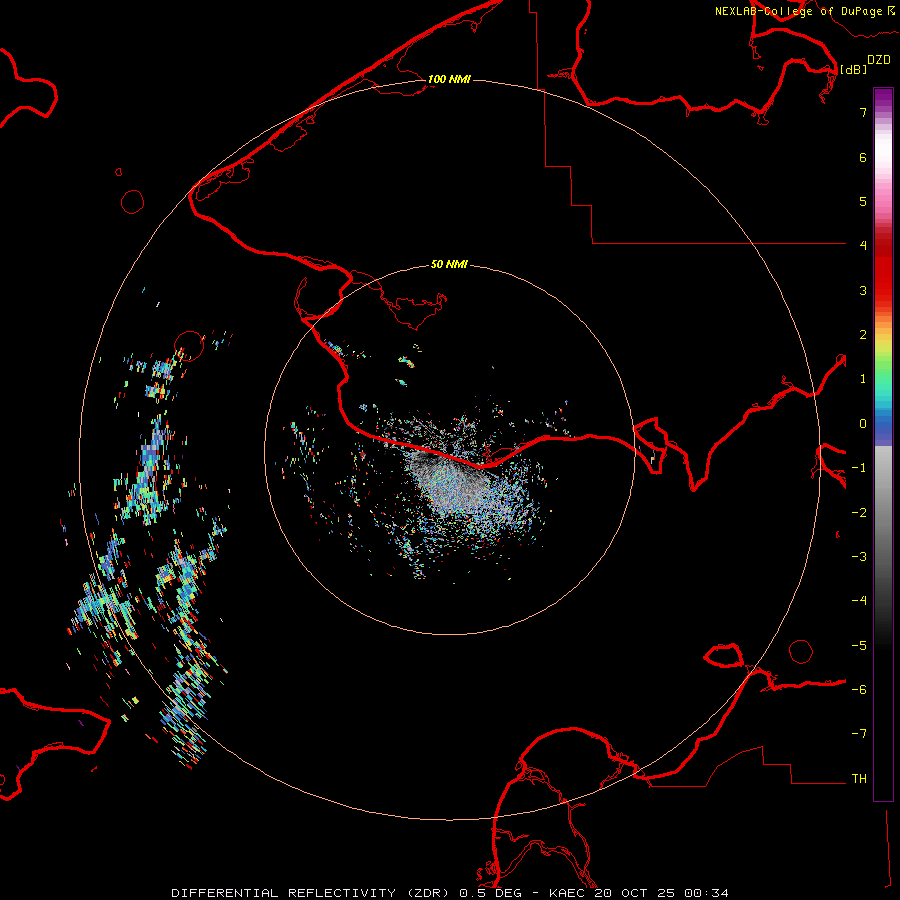The width and height of the screenshot is (900, 900).
Task: Click the 5 value on color scale
Action: [x=863, y=201]
